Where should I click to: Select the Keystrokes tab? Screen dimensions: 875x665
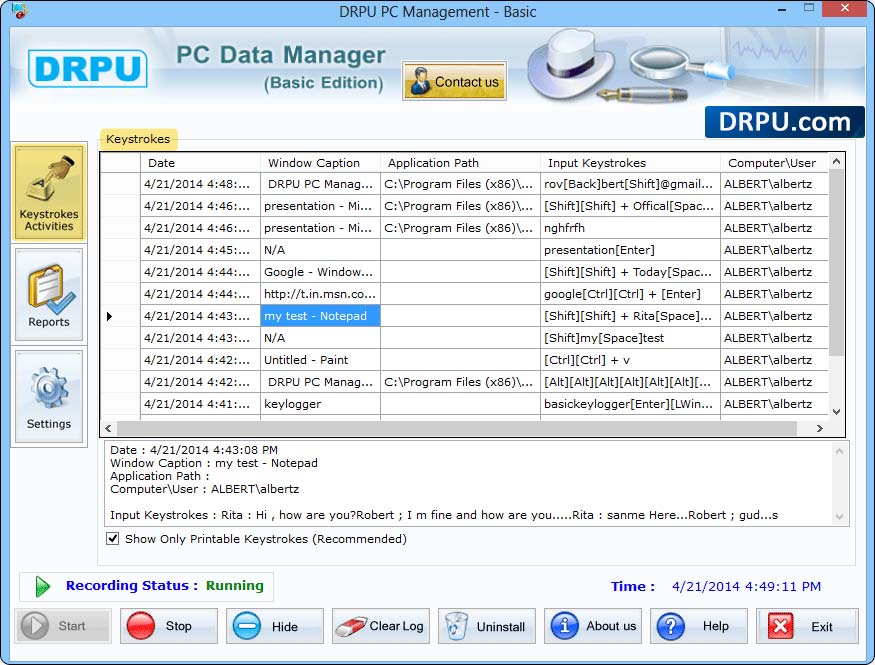[138, 139]
